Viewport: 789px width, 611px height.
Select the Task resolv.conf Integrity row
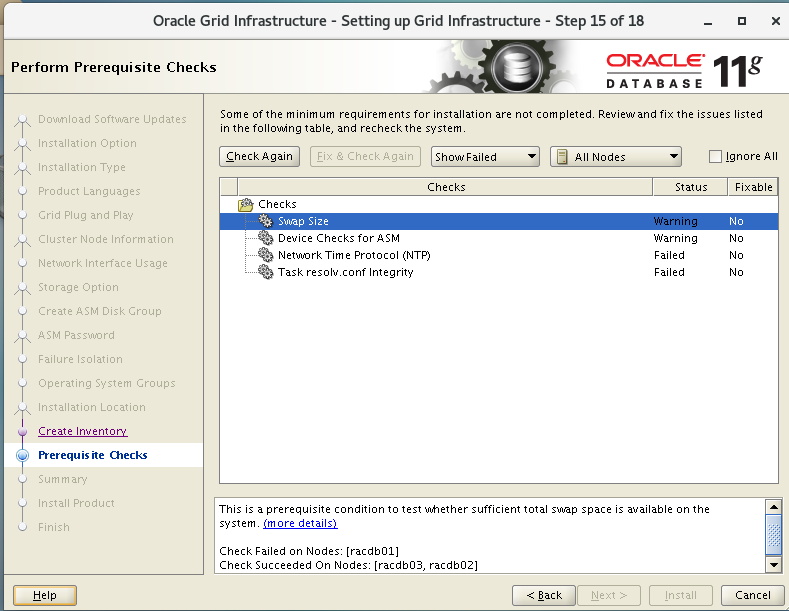pyautogui.click(x=499, y=272)
